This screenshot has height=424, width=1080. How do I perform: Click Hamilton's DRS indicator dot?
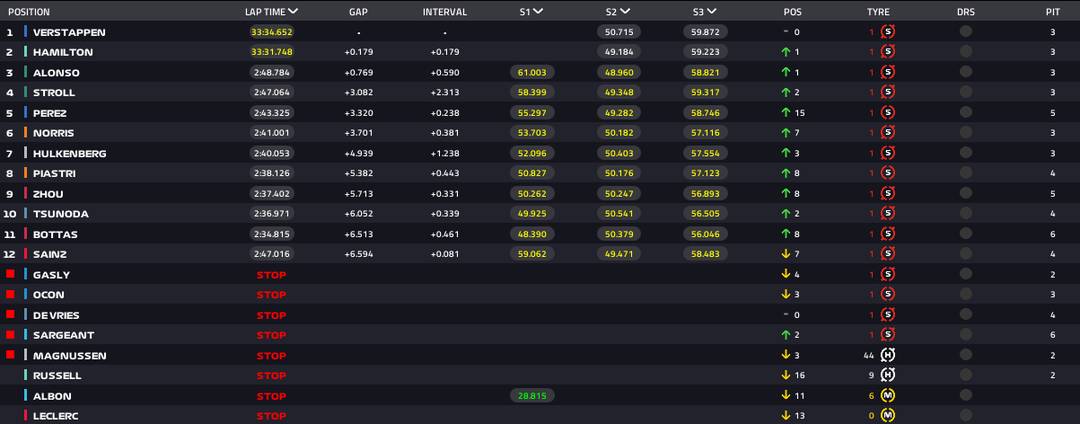pyautogui.click(x=966, y=52)
